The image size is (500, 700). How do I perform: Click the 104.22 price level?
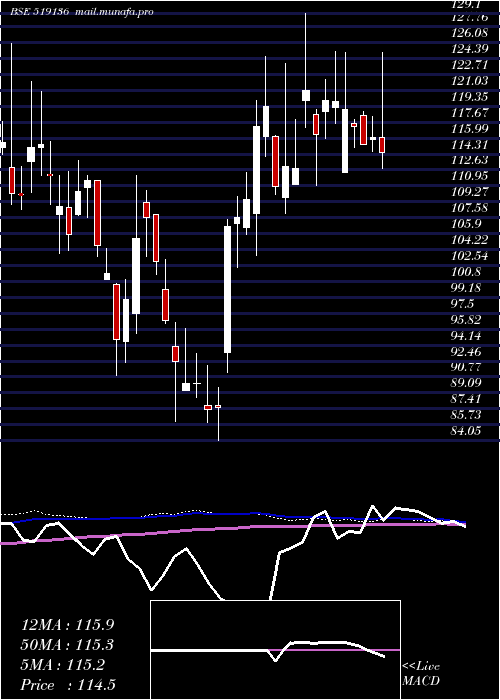point(472,240)
